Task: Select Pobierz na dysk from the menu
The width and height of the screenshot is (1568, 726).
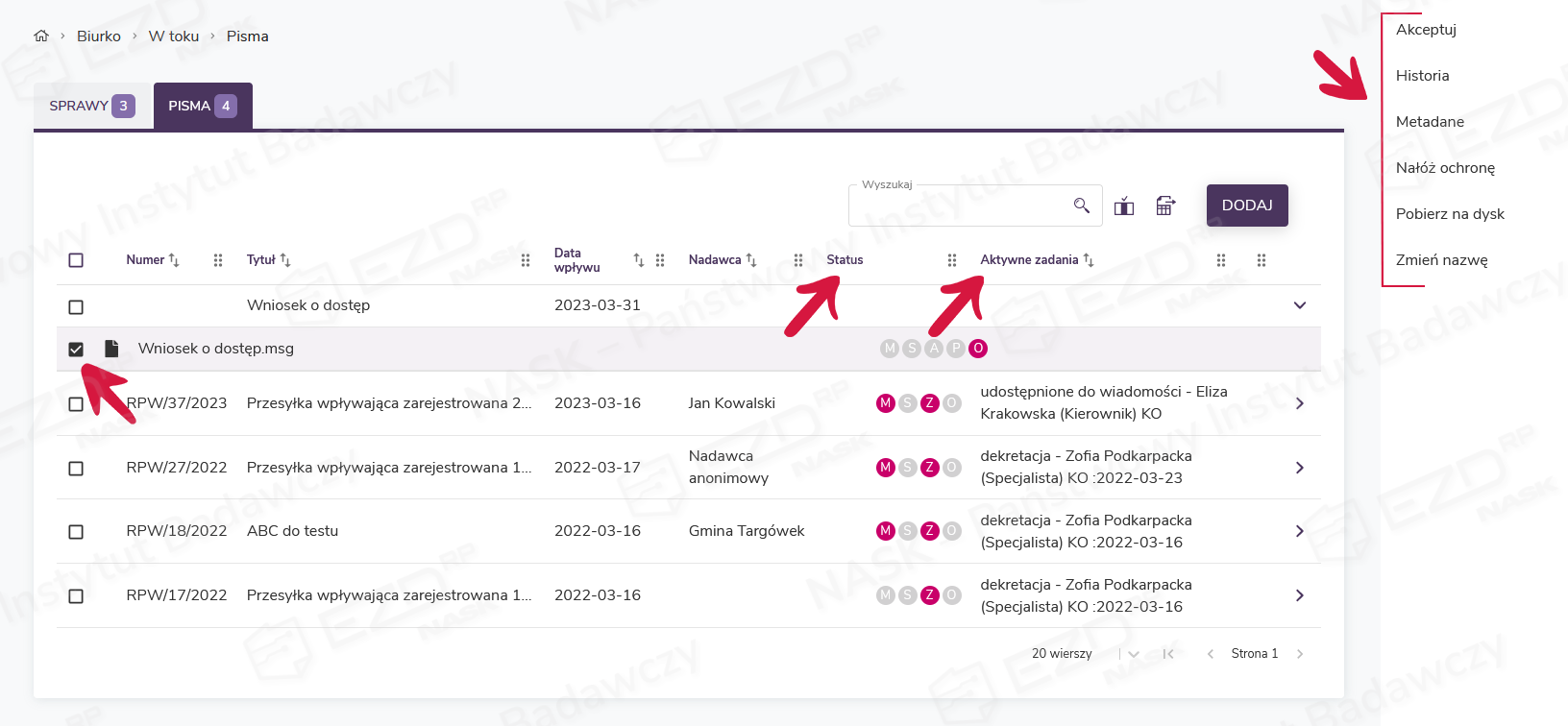Action: pyautogui.click(x=1450, y=214)
